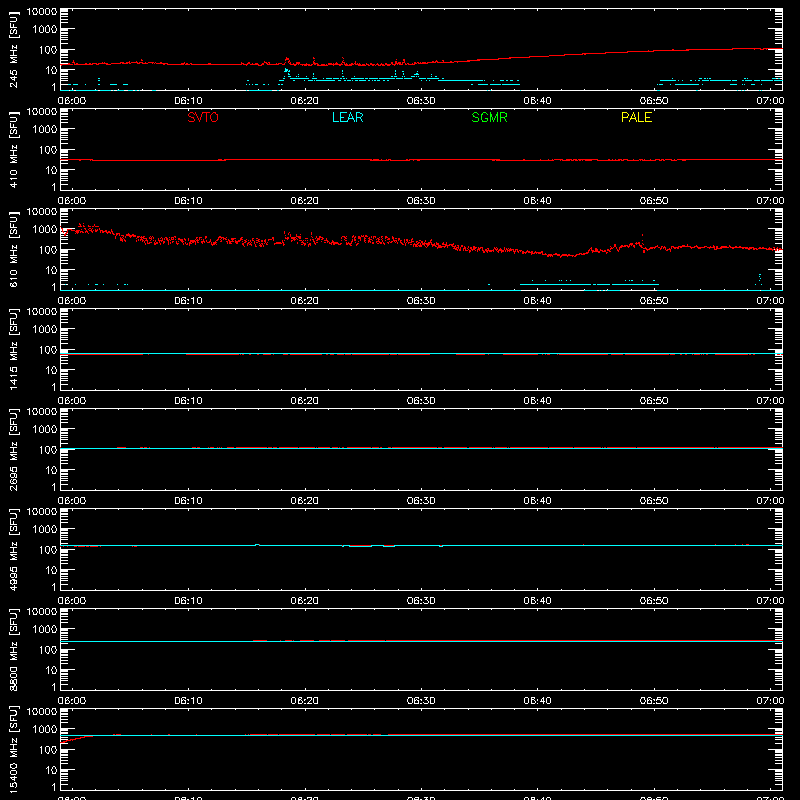Click the 06:50 tick under the 2695 MHz plot
Screen dimensions: 800x800
pyautogui.click(x=654, y=501)
